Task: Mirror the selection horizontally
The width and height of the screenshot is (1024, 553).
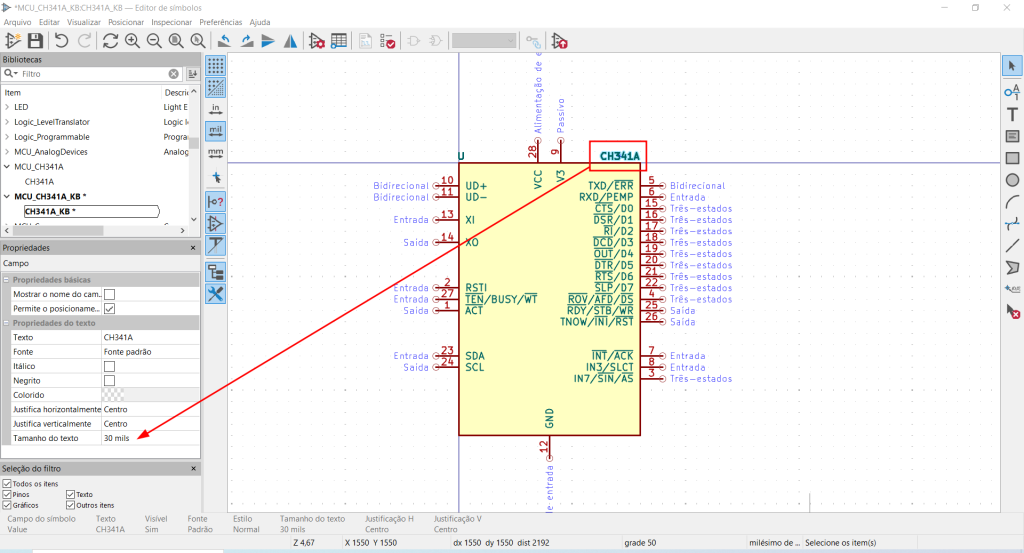Action: tap(290, 41)
